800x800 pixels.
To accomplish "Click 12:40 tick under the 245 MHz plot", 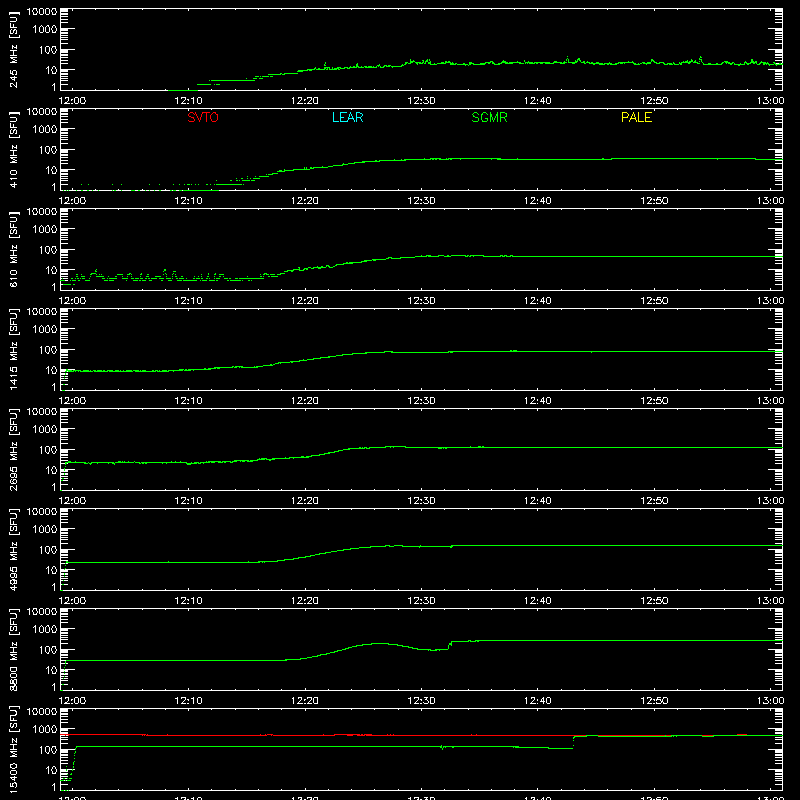I will (538, 101).
